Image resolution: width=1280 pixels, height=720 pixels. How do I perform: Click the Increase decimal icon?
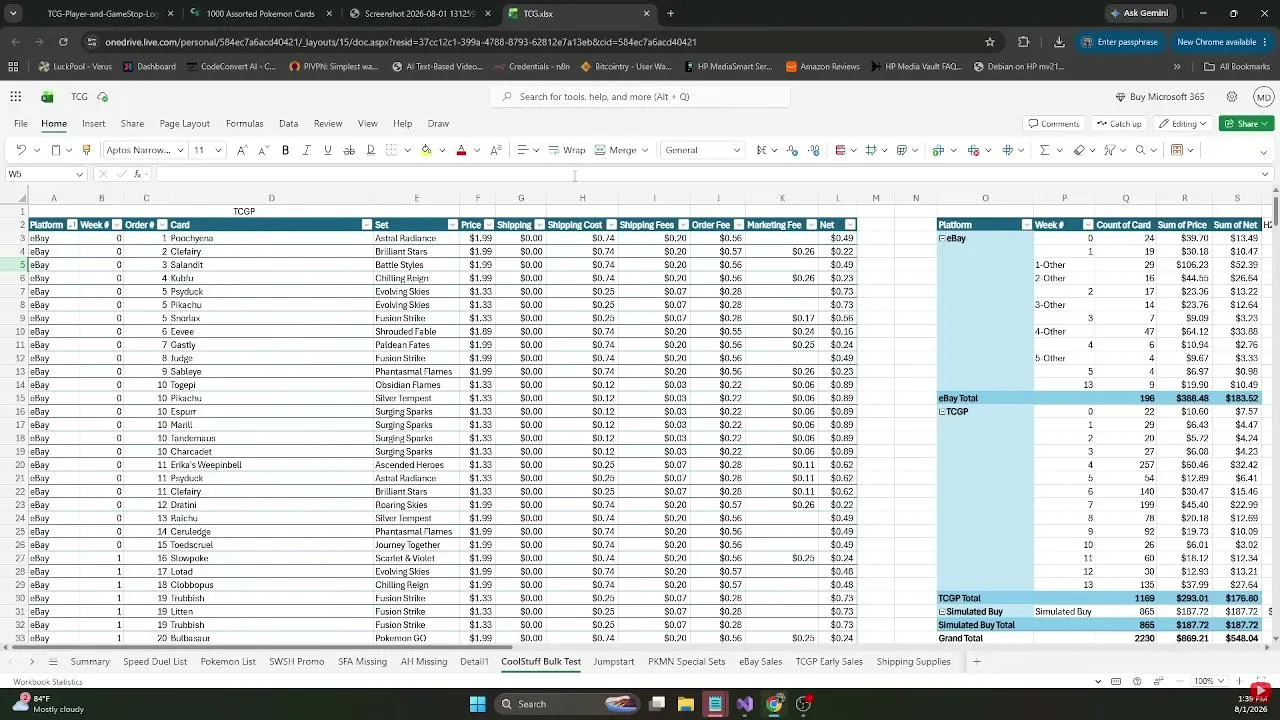pos(814,150)
